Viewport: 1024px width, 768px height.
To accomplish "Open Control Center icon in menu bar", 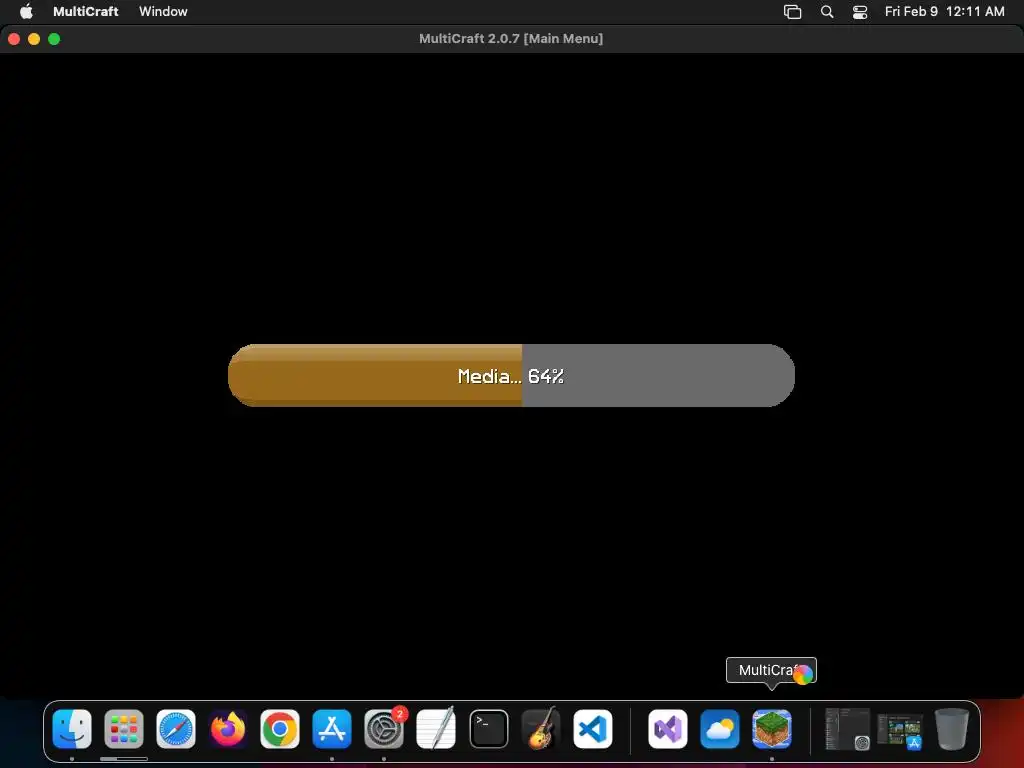I will [860, 12].
